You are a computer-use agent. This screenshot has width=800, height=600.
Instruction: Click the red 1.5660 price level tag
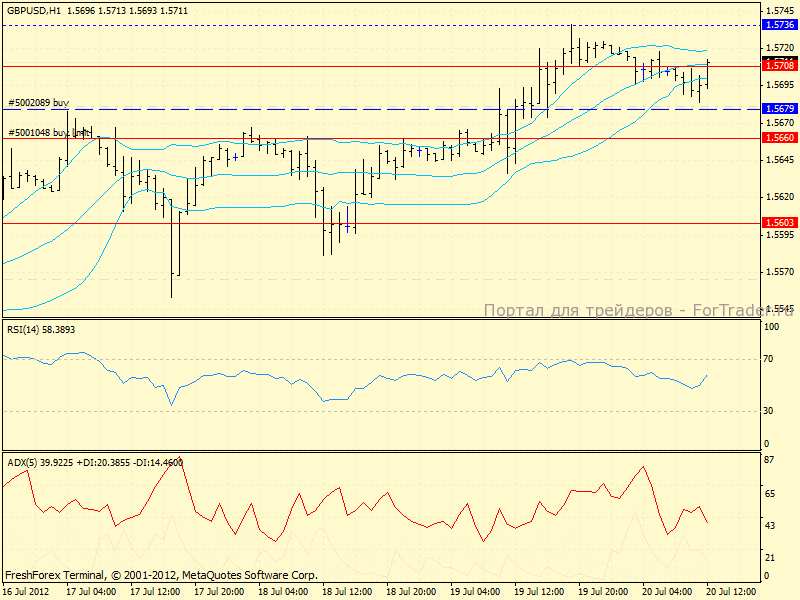click(778, 138)
